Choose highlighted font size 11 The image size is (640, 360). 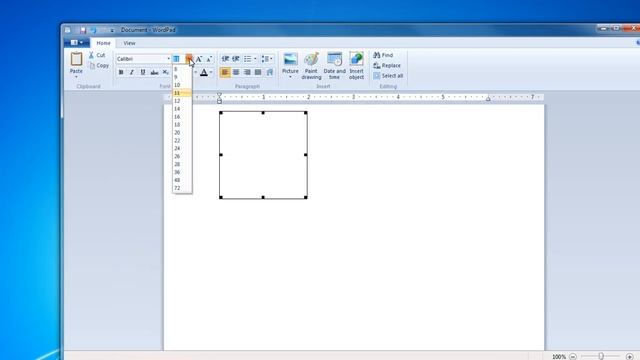tap(182, 93)
